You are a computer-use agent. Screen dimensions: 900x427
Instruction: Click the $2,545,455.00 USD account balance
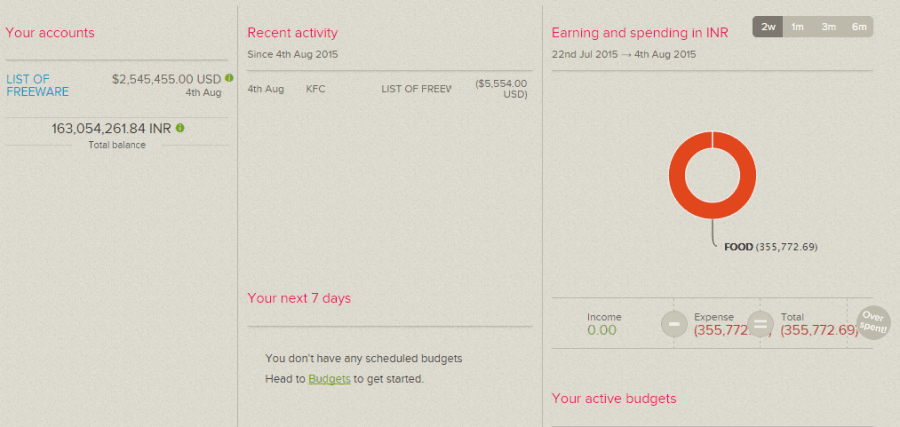click(166, 79)
